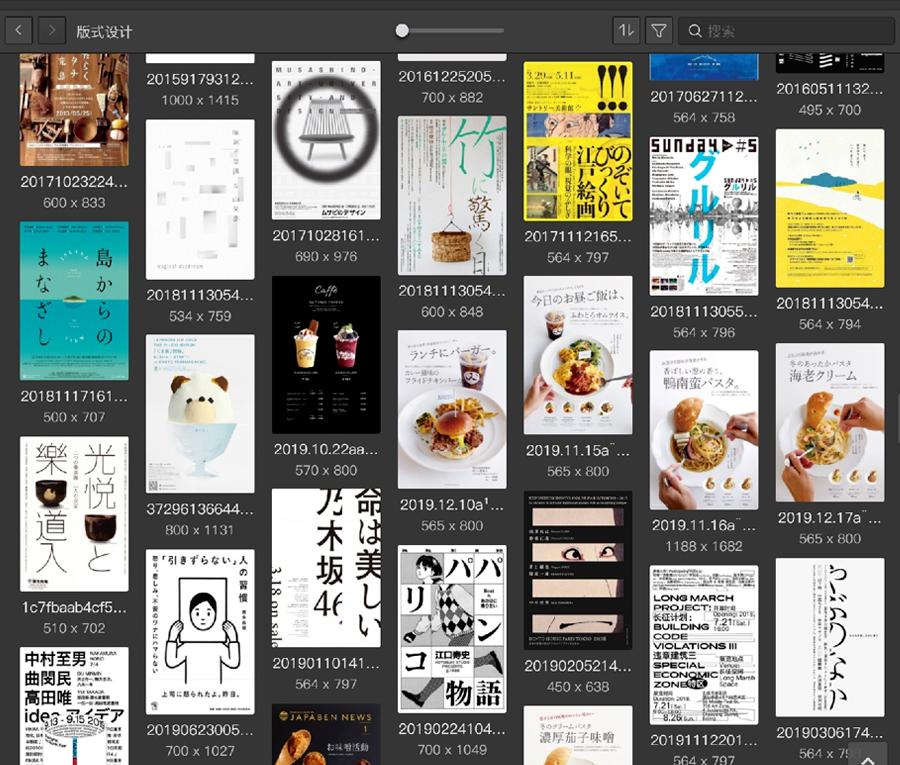Select the 光悦と樂道入 exhibition poster
900x765 pixels.
(74, 515)
